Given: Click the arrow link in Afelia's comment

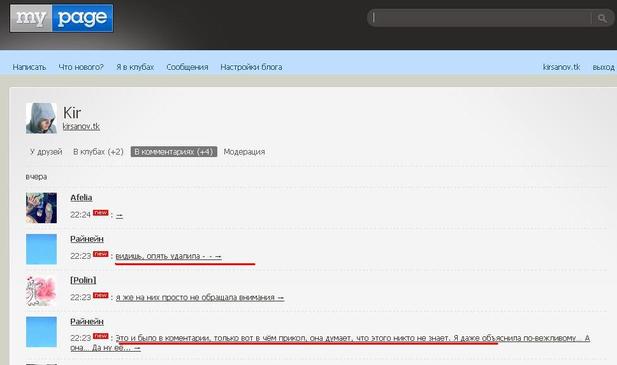Looking at the screenshot, I should 119,215.
